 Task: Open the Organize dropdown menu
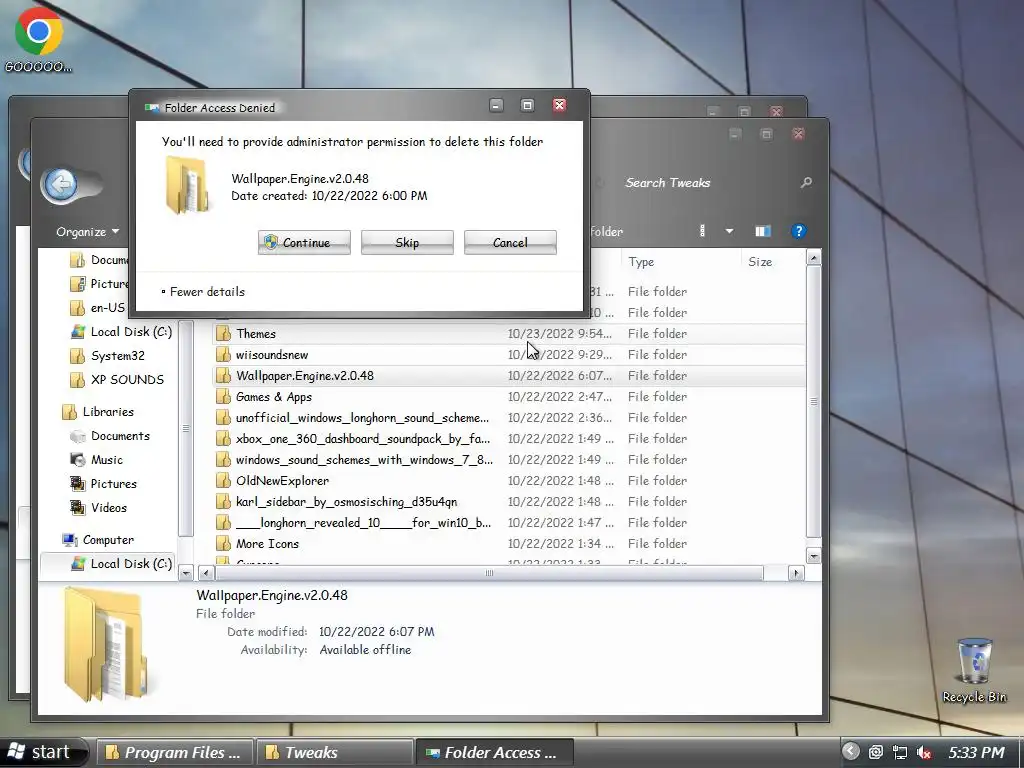[88, 232]
